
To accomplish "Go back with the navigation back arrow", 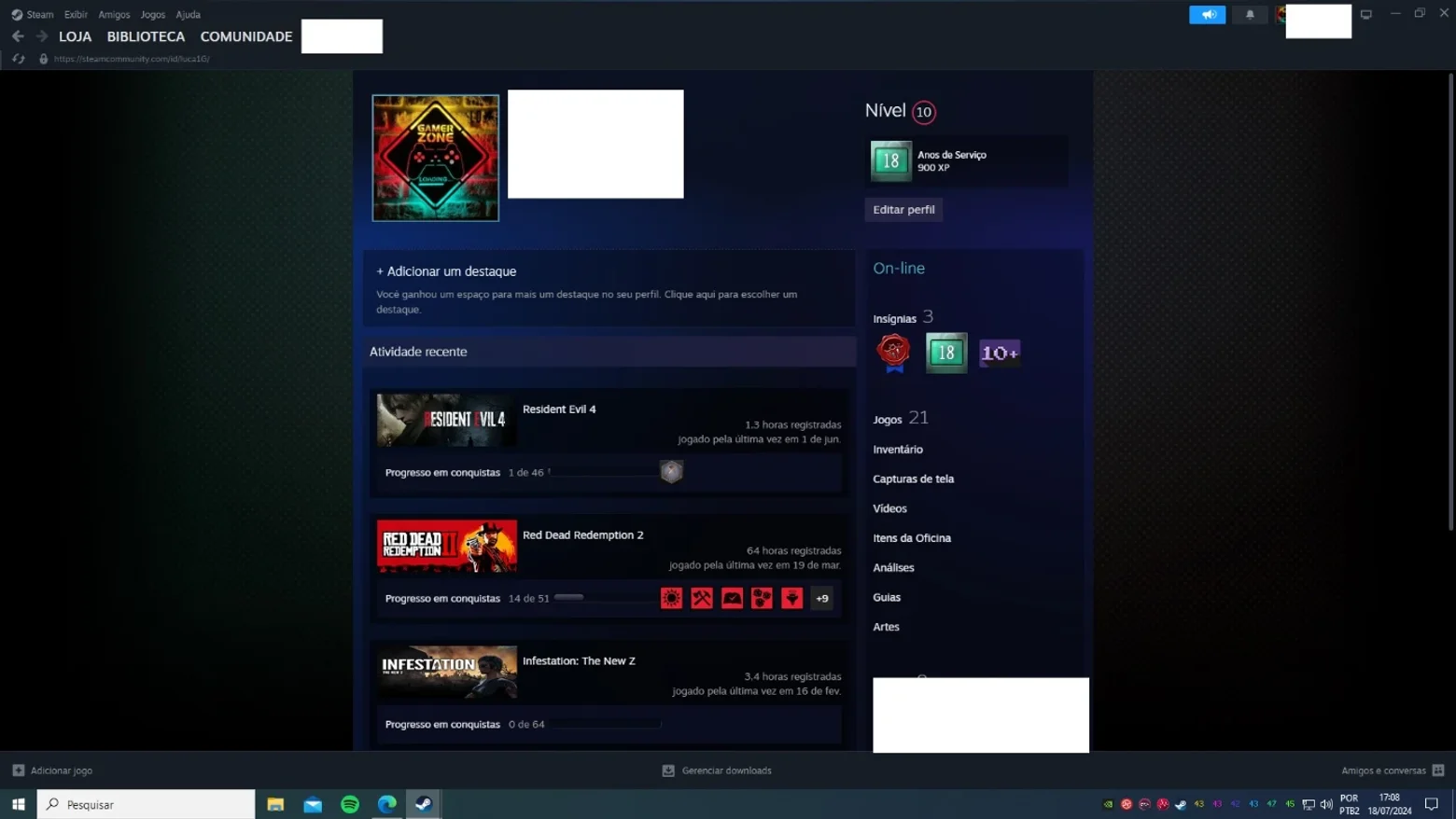I will (18, 36).
